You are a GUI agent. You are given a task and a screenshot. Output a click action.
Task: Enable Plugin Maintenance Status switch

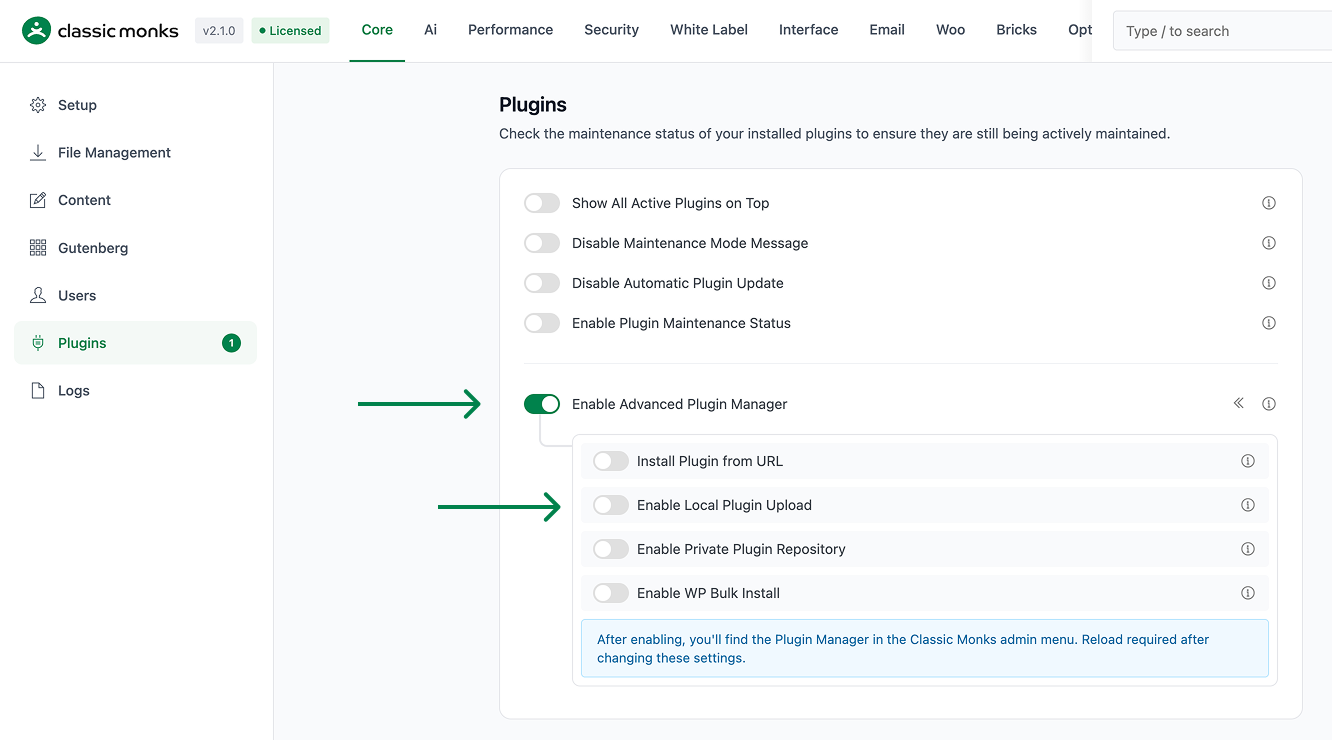coord(542,323)
